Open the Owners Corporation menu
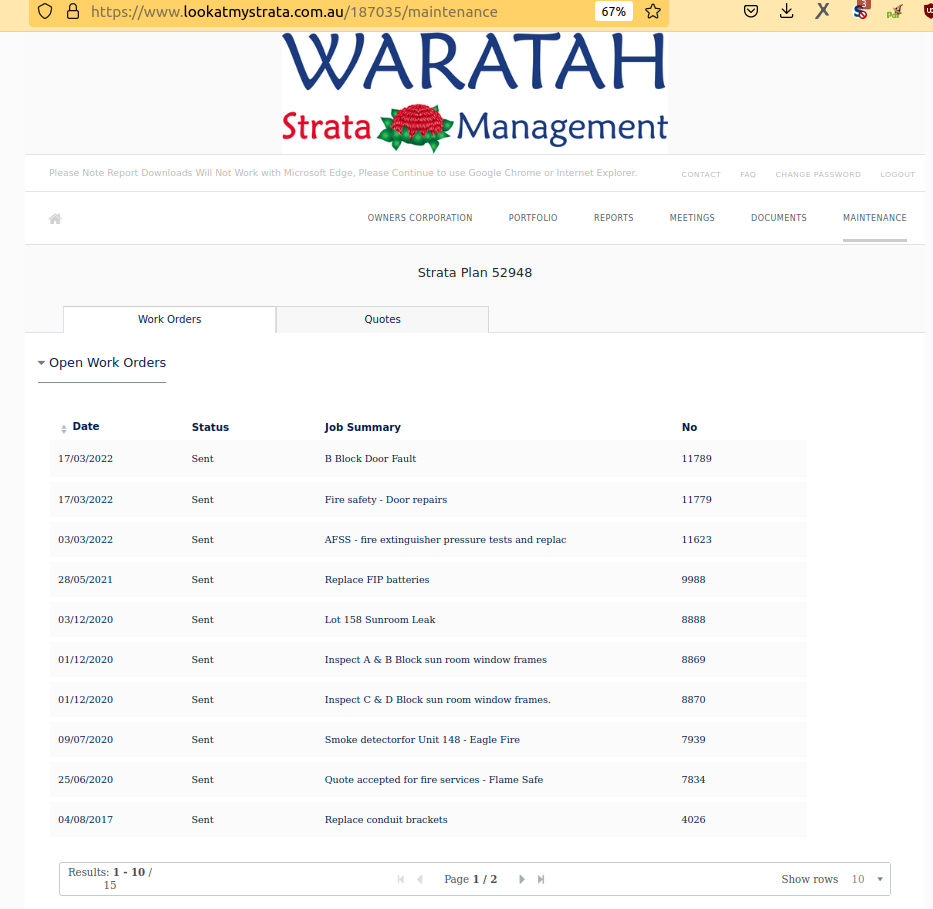Image resolution: width=933 pixels, height=909 pixels. [x=420, y=218]
